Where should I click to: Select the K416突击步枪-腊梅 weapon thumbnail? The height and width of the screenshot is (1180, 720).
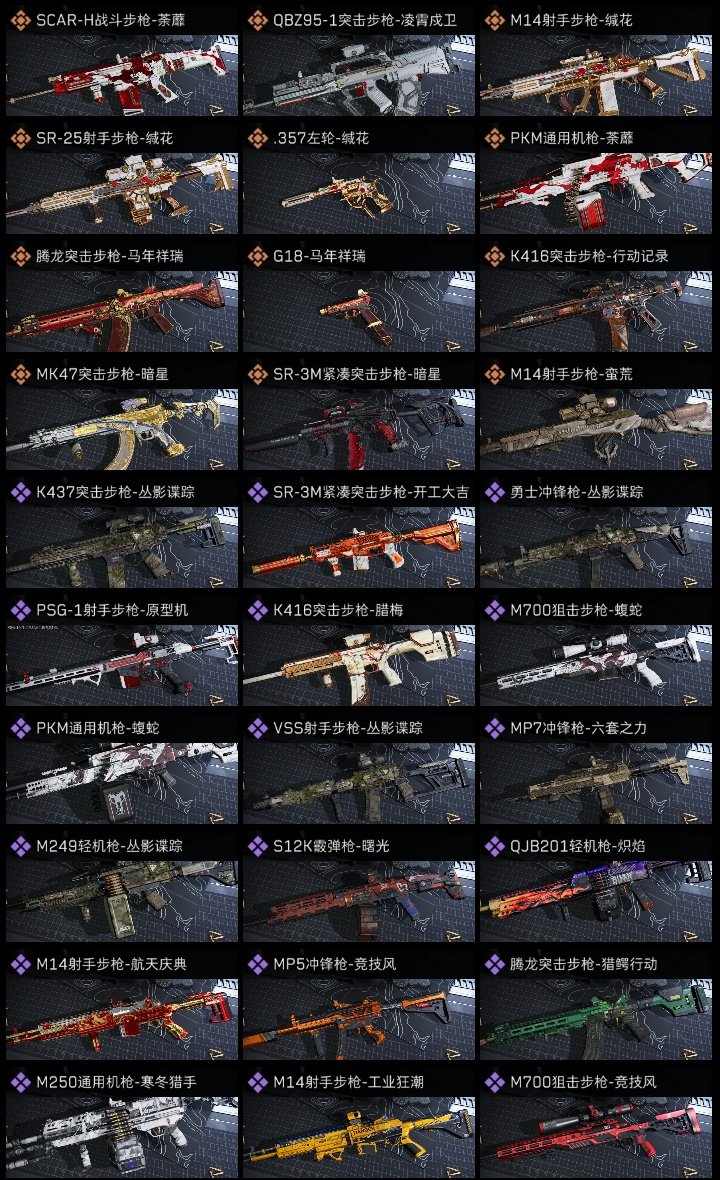359,666
